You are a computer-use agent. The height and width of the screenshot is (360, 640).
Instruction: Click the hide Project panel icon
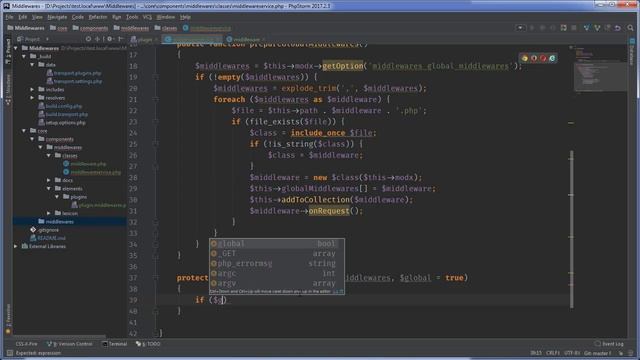click(120, 39)
